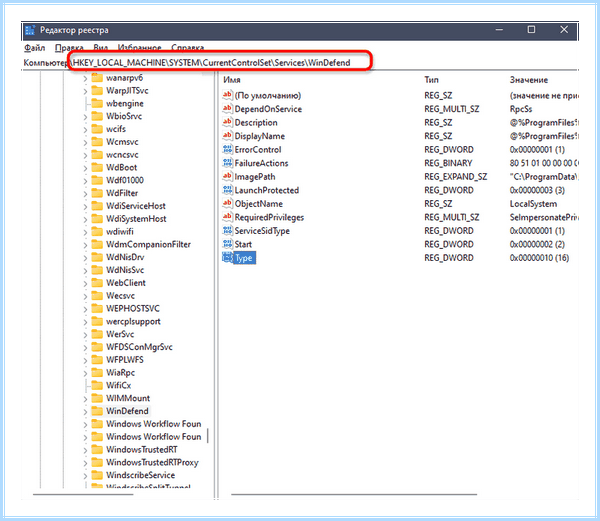Image resolution: width=600 pixels, height=521 pixels.
Task: Click the RpcSs value text
Action: (x=521, y=109)
